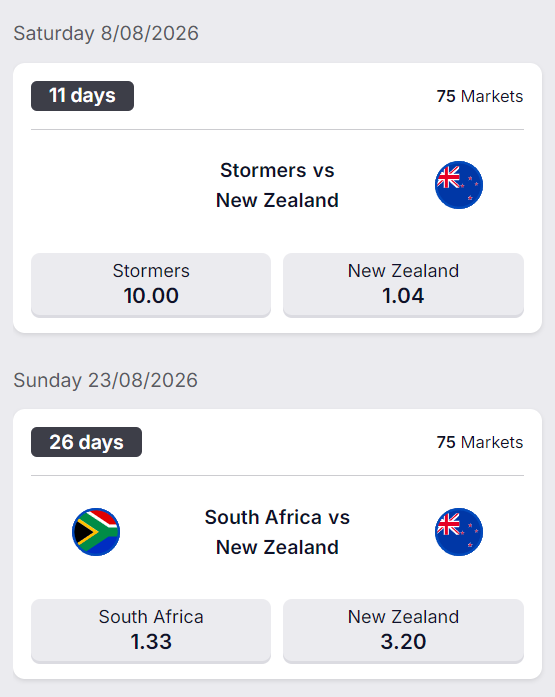Select the Saturday 8/08/2026 date heading
555x697 pixels.
point(106,33)
